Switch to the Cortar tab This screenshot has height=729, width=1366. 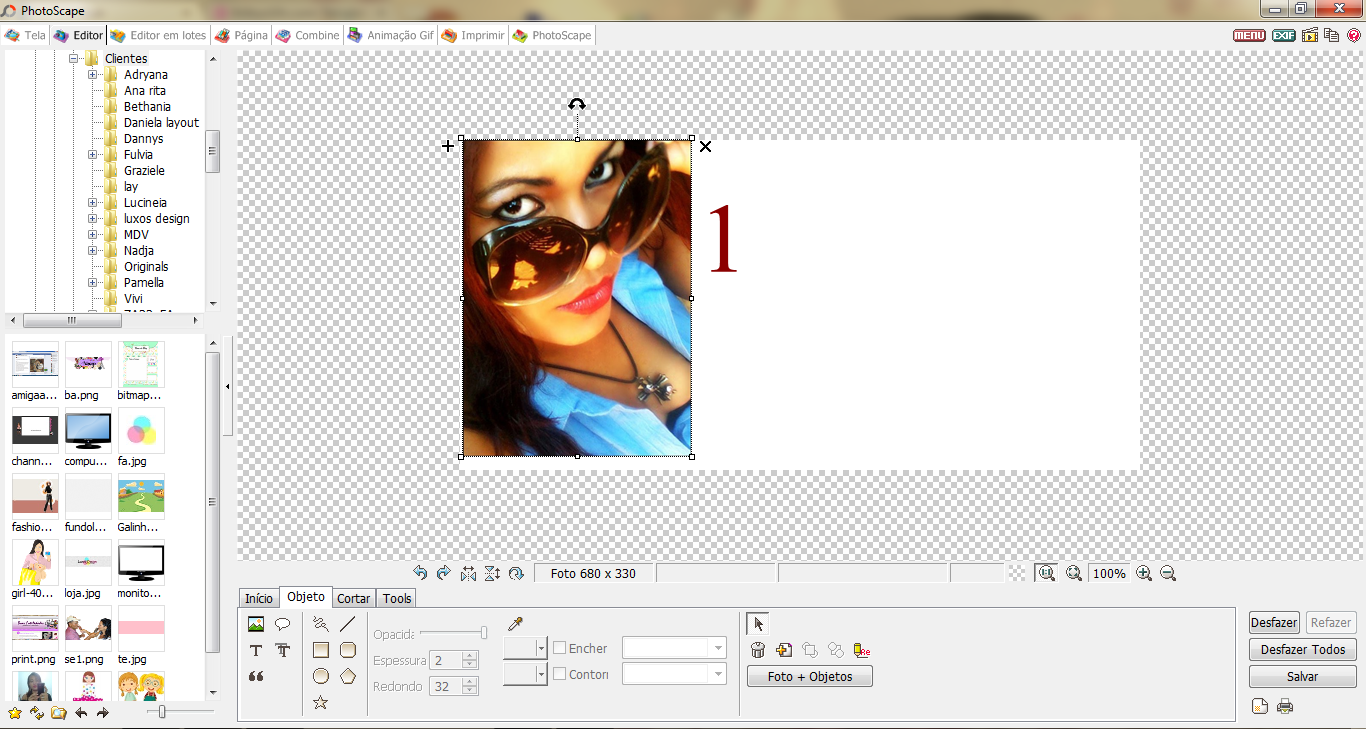(x=354, y=598)
